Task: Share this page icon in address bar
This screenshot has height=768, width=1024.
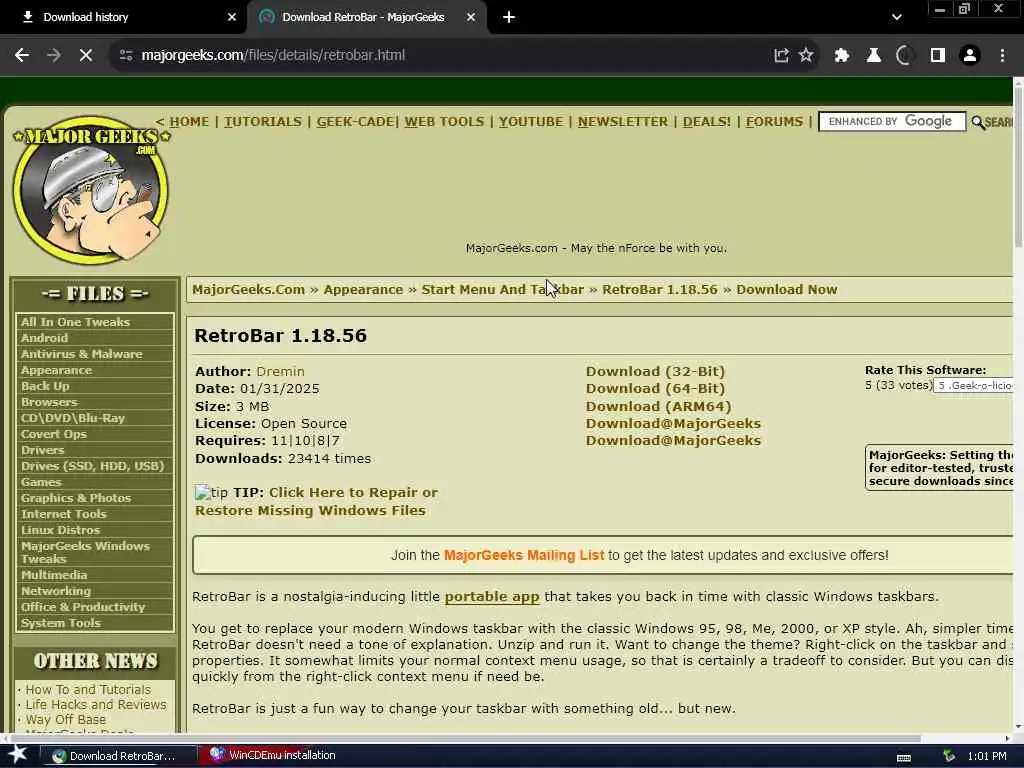Action: point(781,55)
